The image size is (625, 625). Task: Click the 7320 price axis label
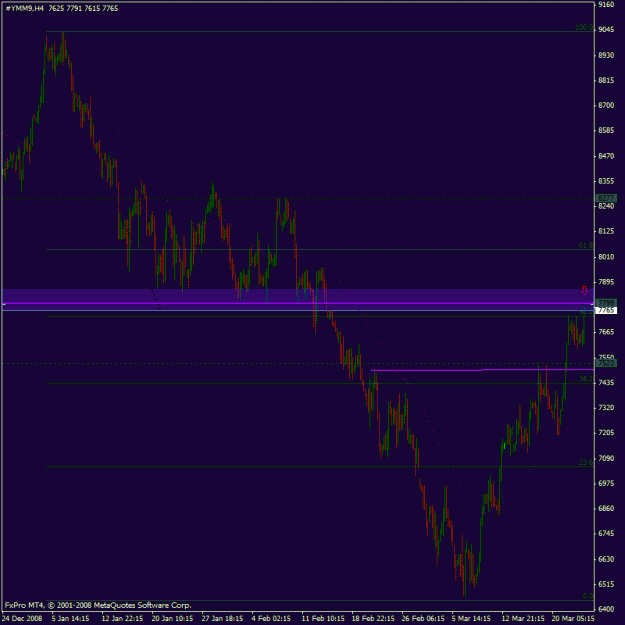pyautogui.click(x=606, y=408)
